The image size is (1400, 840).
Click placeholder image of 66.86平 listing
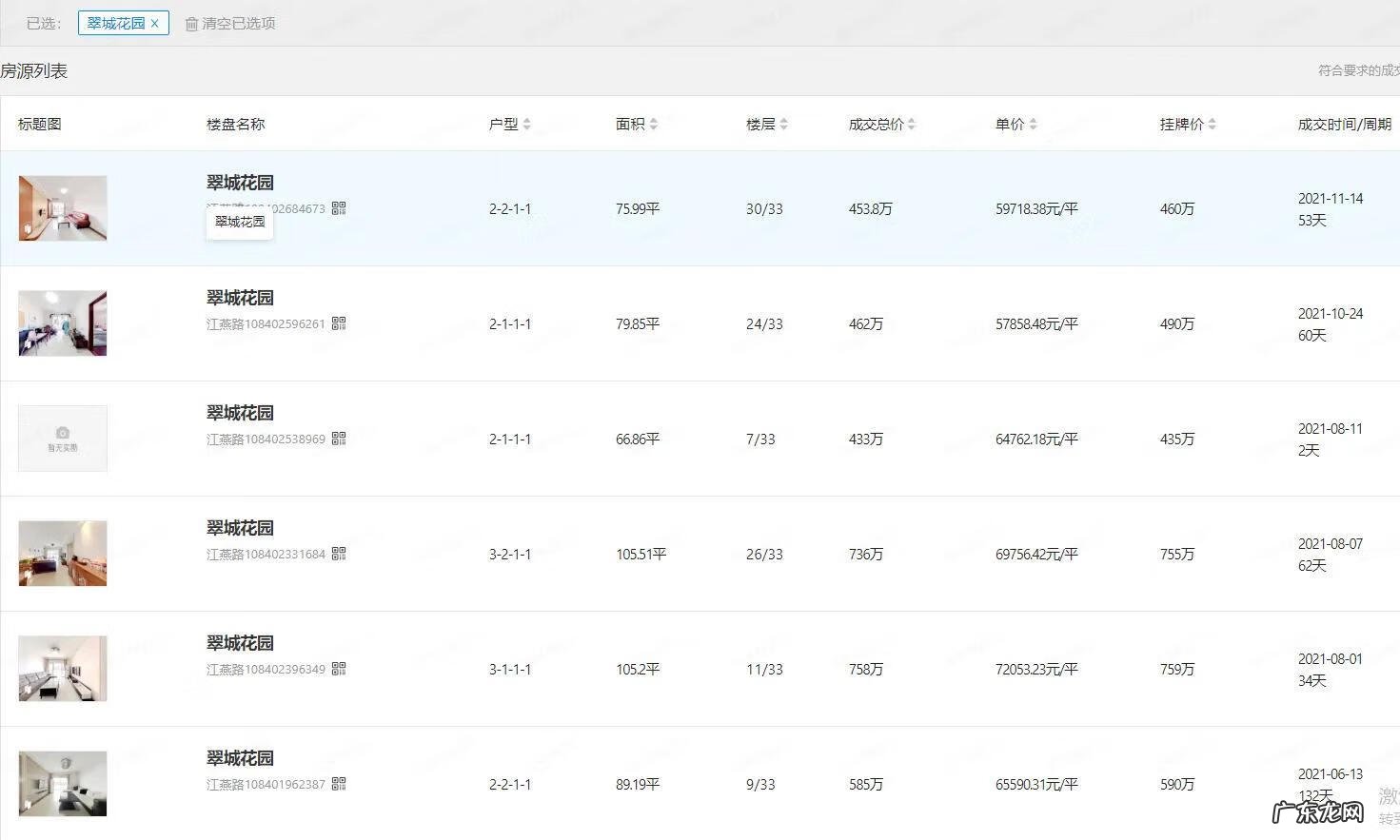[63, 439]
